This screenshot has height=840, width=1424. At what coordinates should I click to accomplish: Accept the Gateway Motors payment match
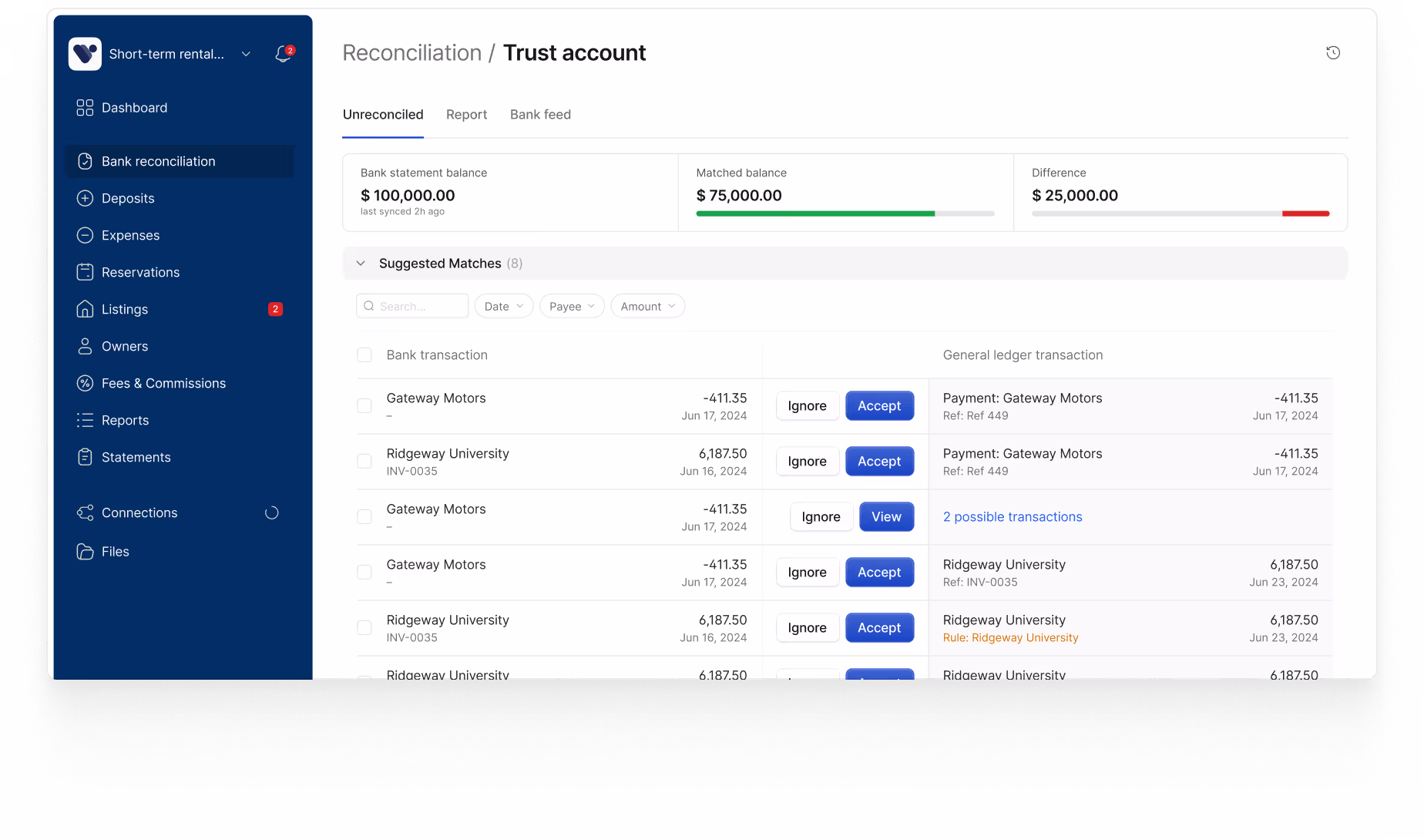click(879, 405)
